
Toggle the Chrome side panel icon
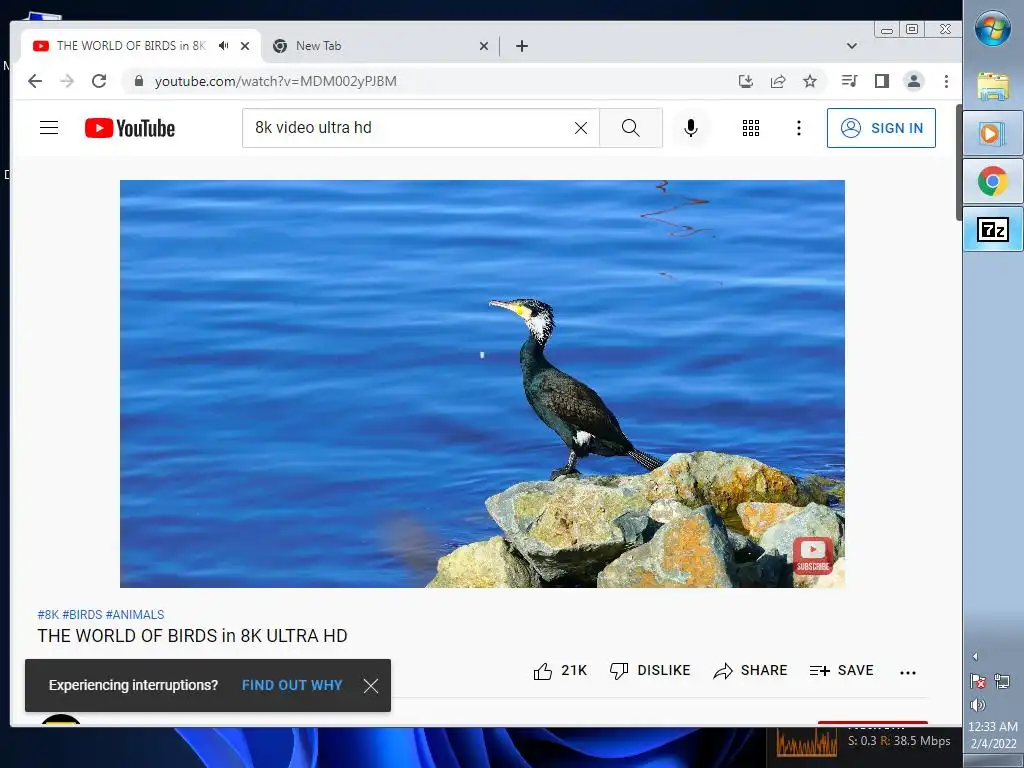[882, 81]
